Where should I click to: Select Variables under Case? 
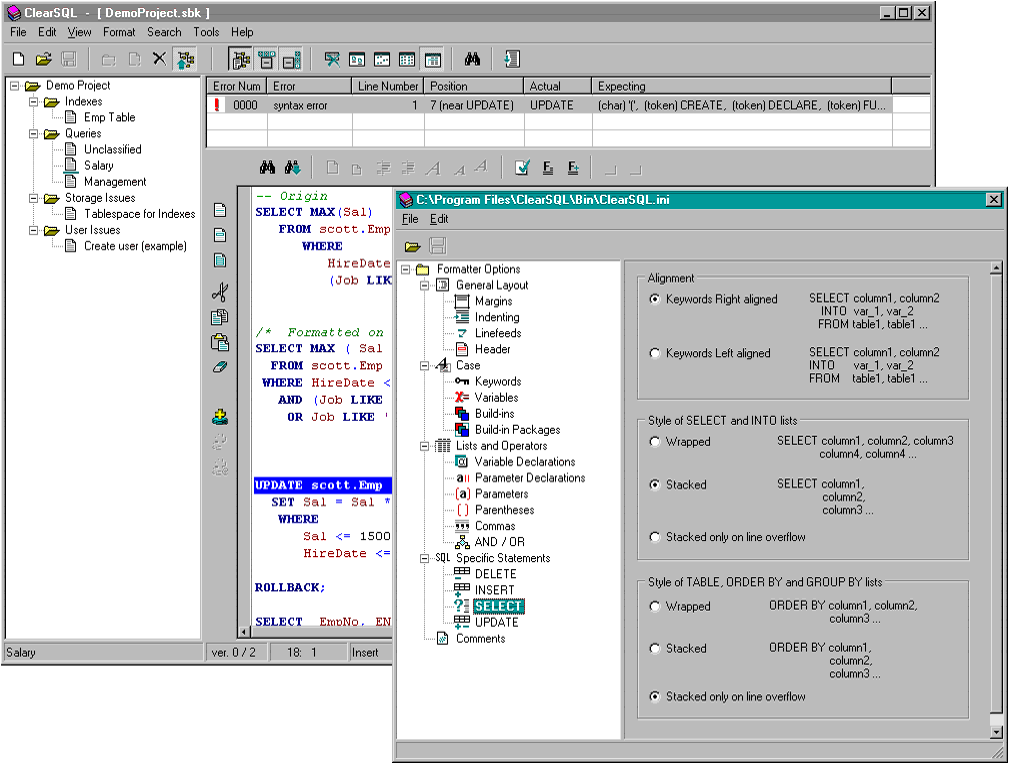coord(496,397)
